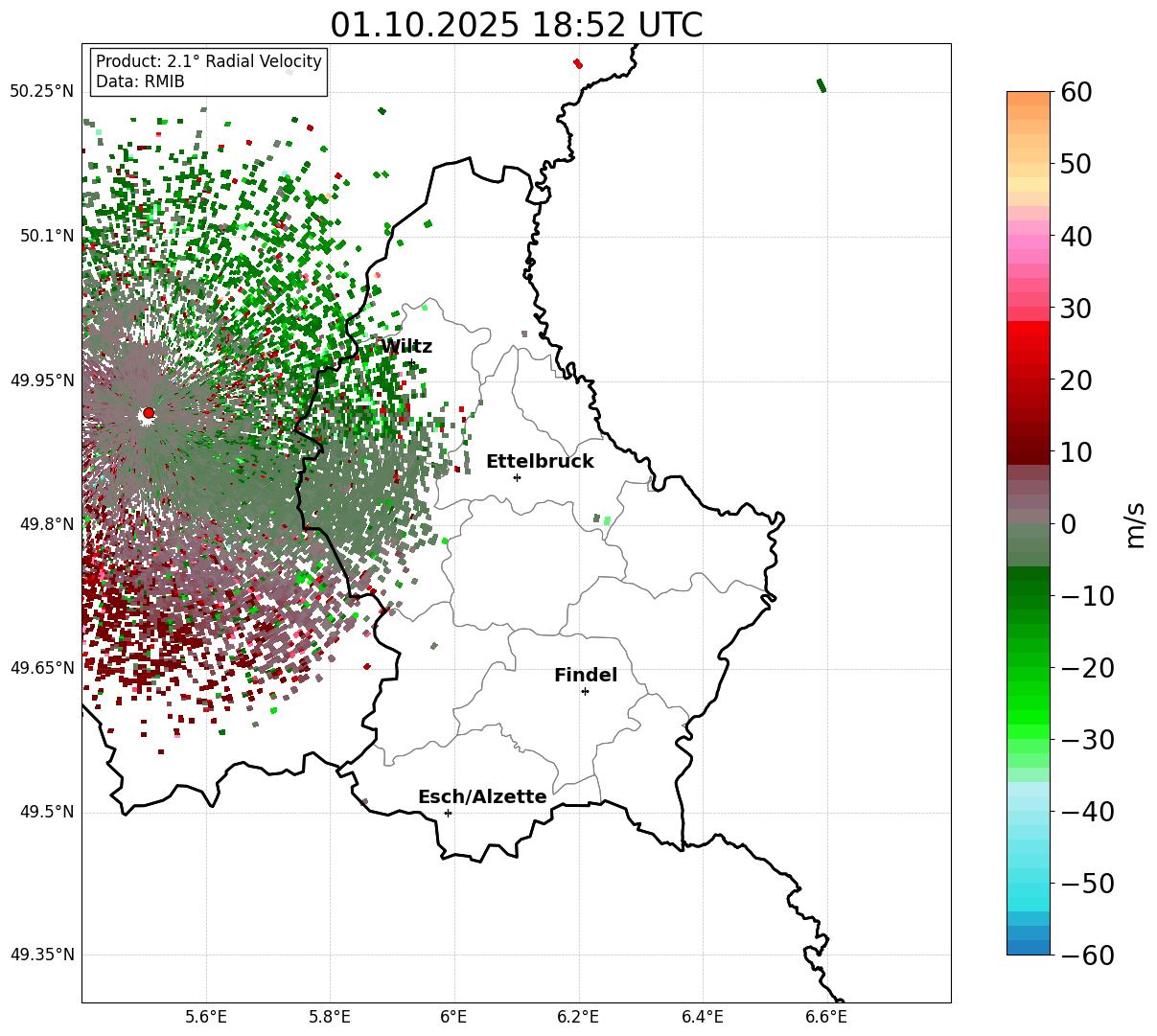Click the 49.5°N latitude tick label

tap(47, 812)
